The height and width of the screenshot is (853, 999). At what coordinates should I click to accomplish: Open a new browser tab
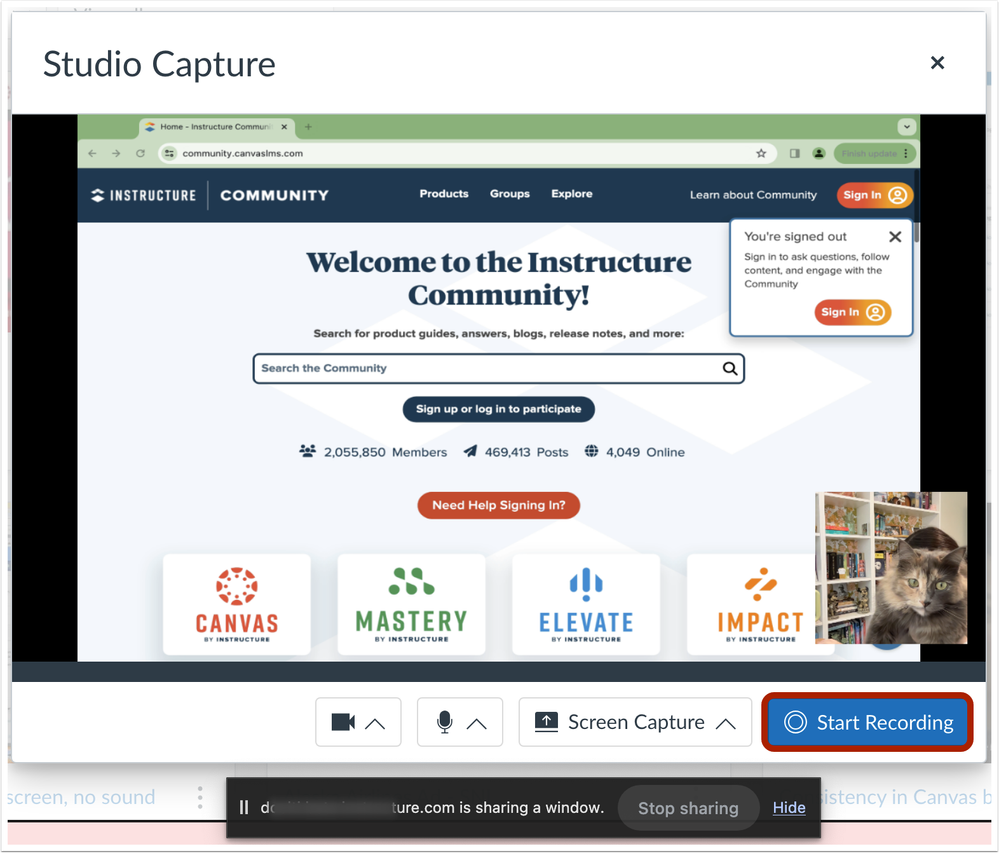coord(308,127)
